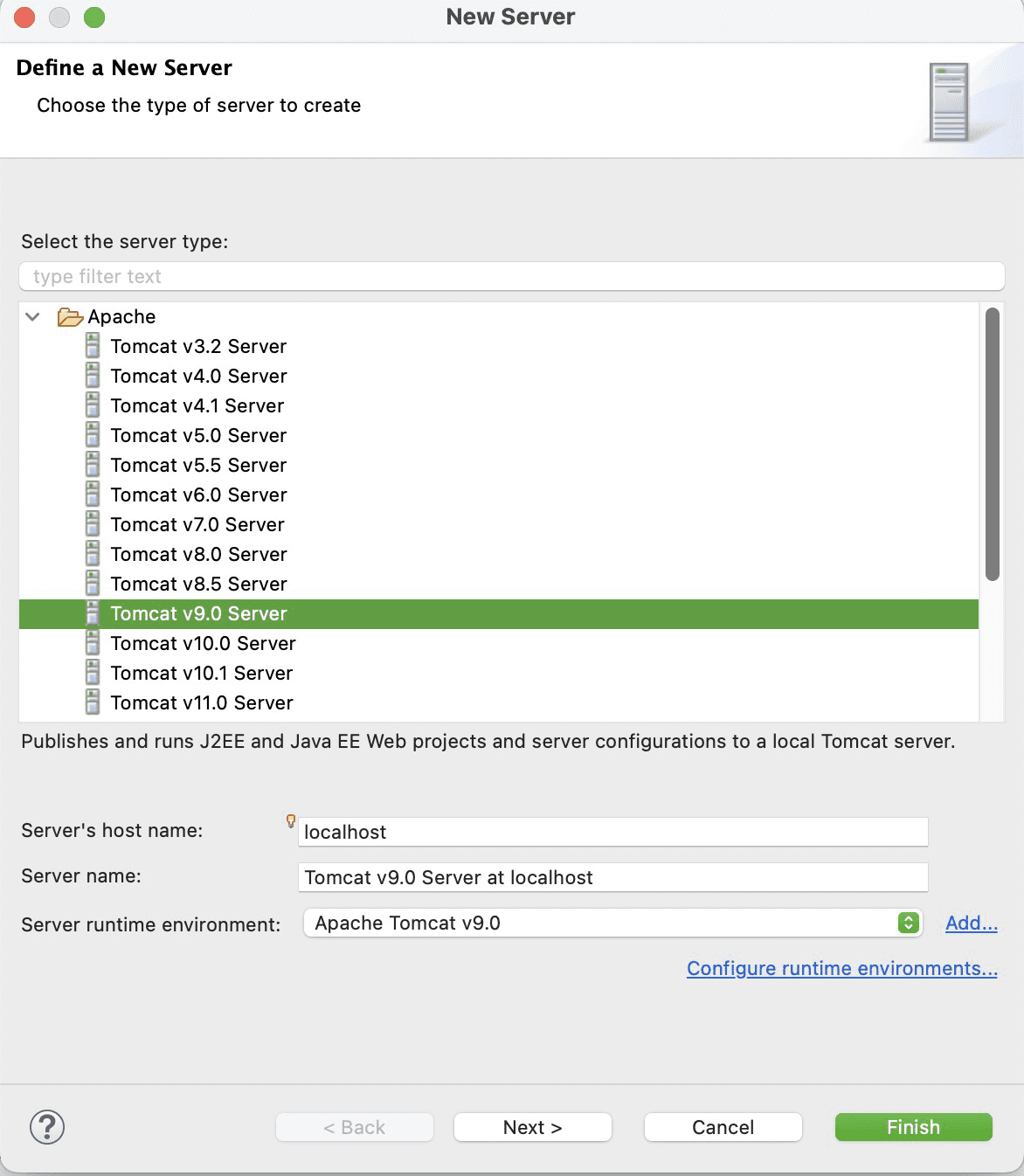
Task: Open Configure runtime environments link
Action: click(x=841, y=968)
